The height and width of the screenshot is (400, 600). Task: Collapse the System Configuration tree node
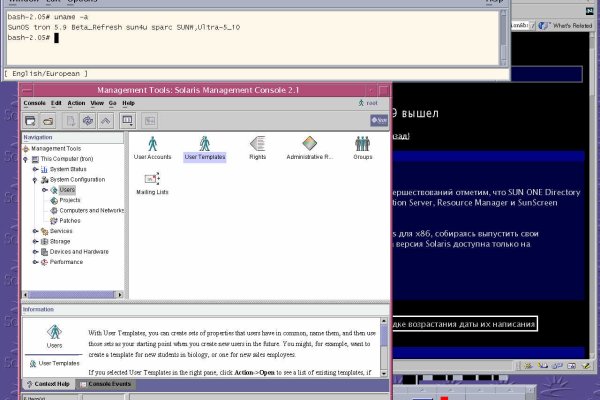coord(35,179)
